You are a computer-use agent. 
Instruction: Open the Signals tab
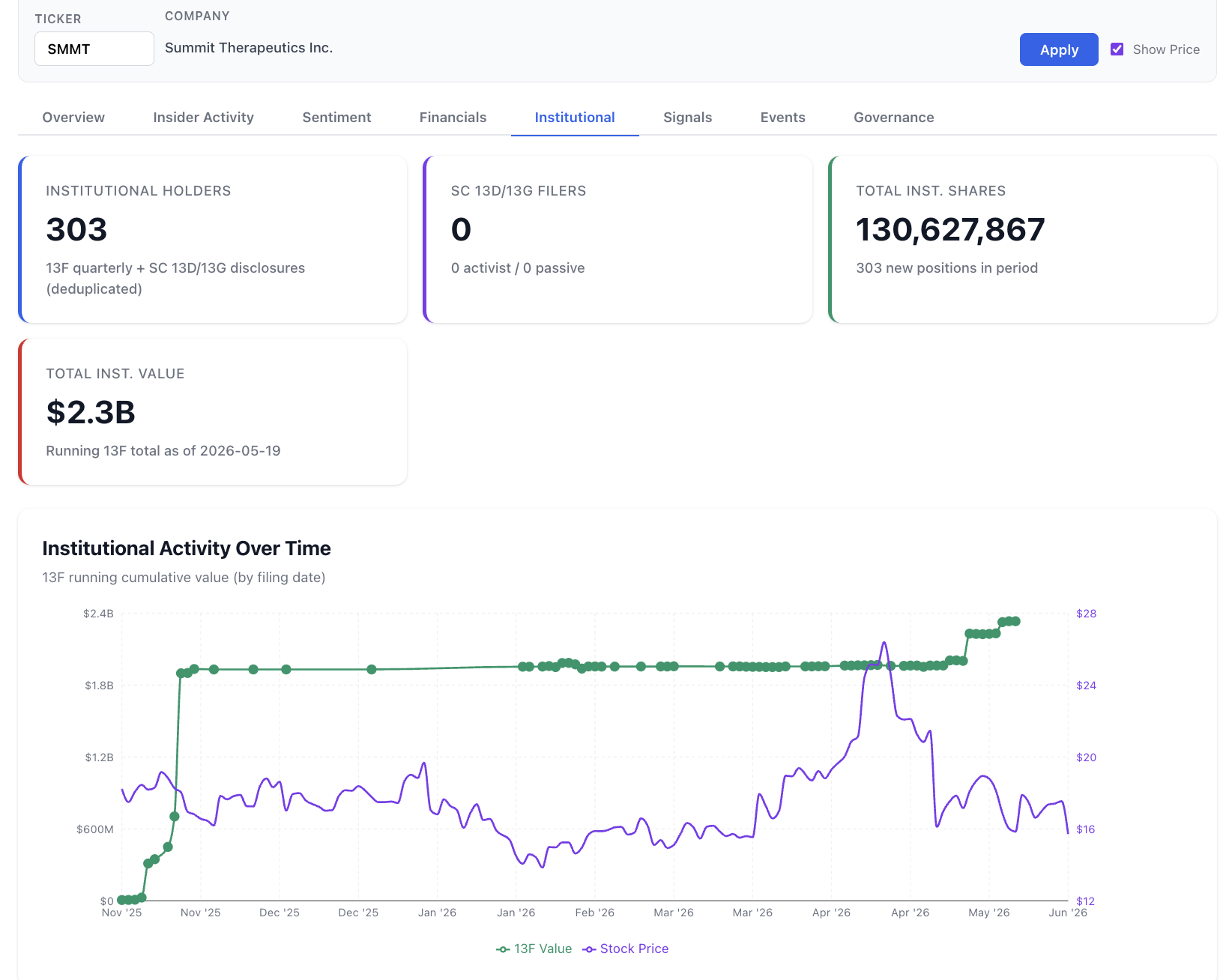pyautogui.click(x=687, y=117)
